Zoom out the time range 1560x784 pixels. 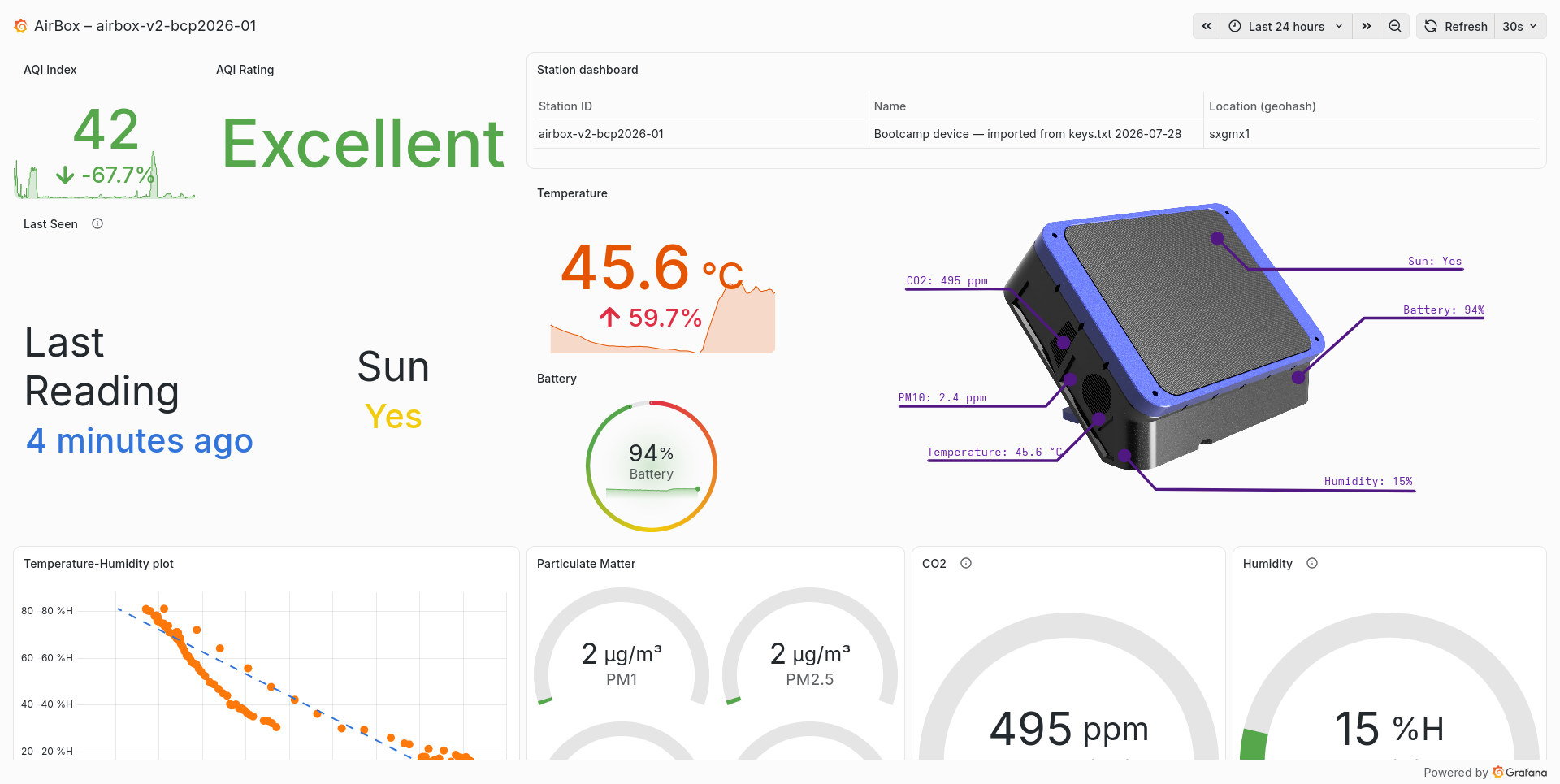point(1395,26)
